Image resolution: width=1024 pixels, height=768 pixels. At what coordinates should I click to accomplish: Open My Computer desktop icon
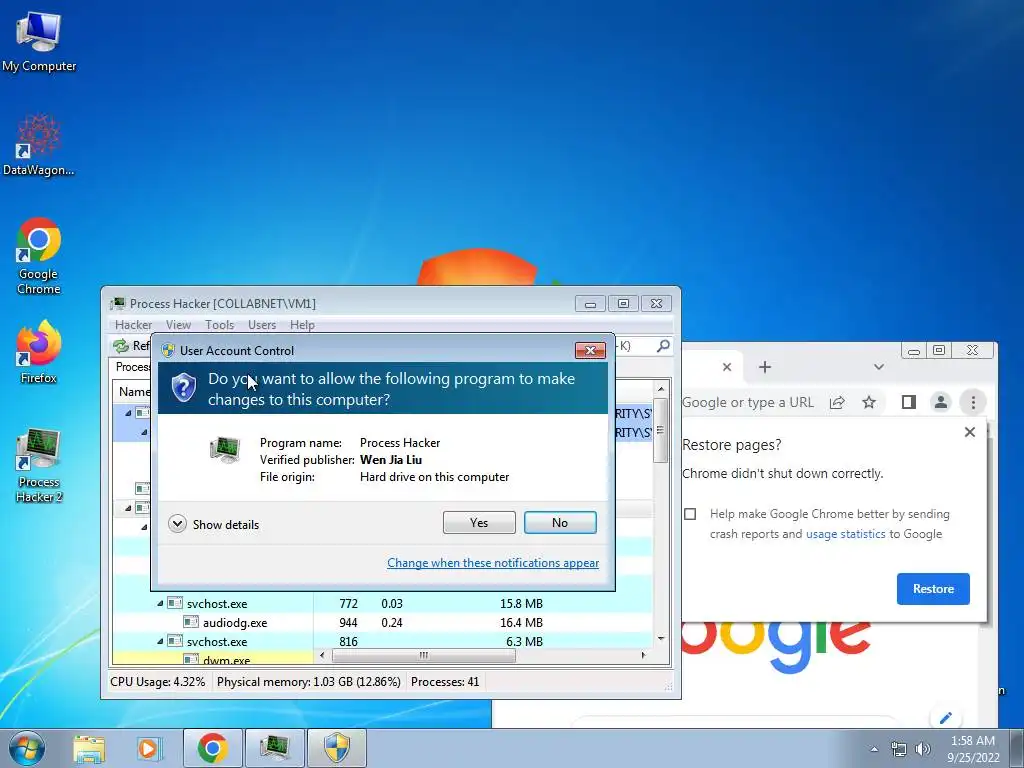pos(39,40)
